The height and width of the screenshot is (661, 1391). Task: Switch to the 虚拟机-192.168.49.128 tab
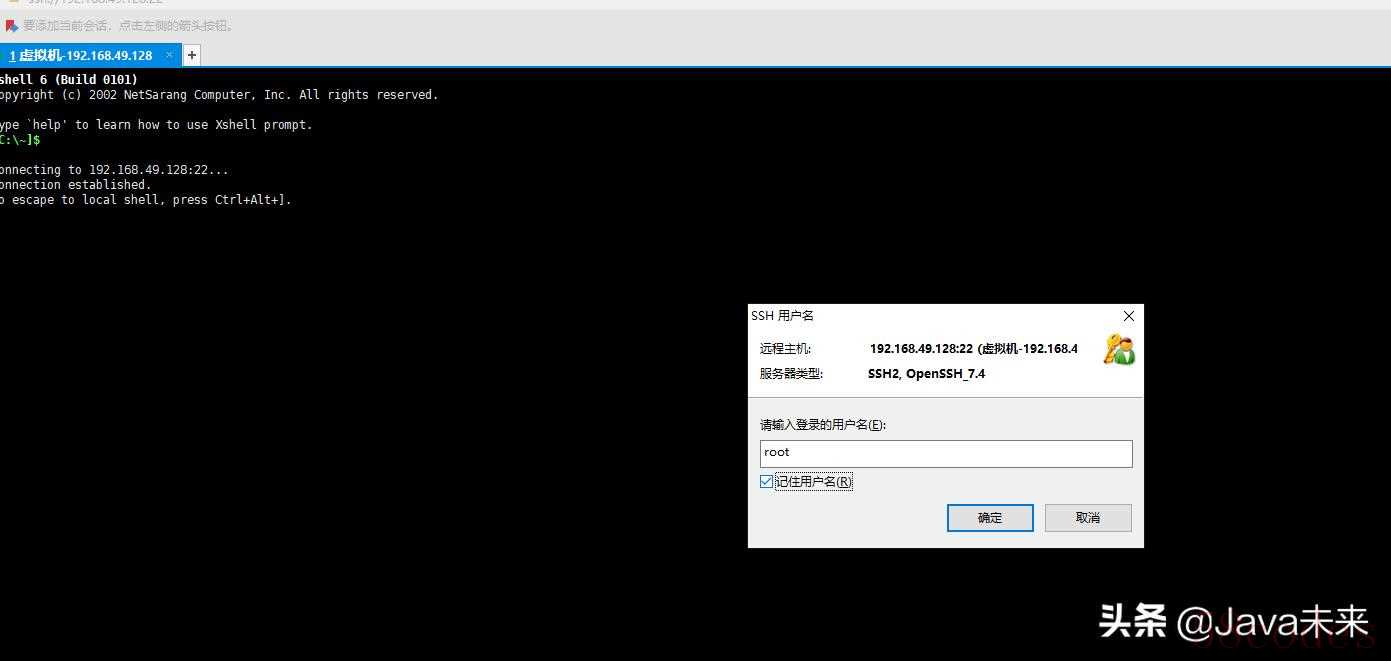(85, 55)
